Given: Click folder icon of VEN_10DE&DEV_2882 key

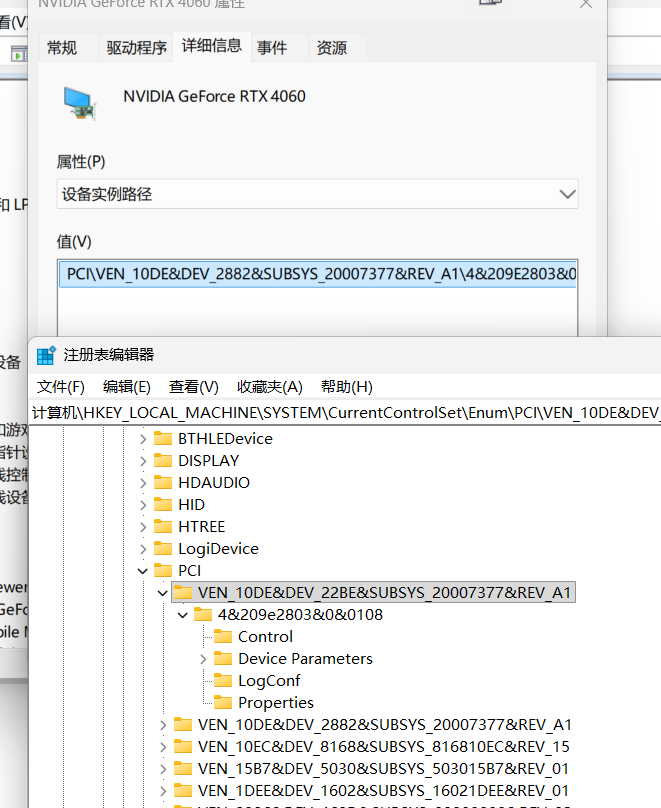Looking at the screenshot, I should click(x=183, y=725).
